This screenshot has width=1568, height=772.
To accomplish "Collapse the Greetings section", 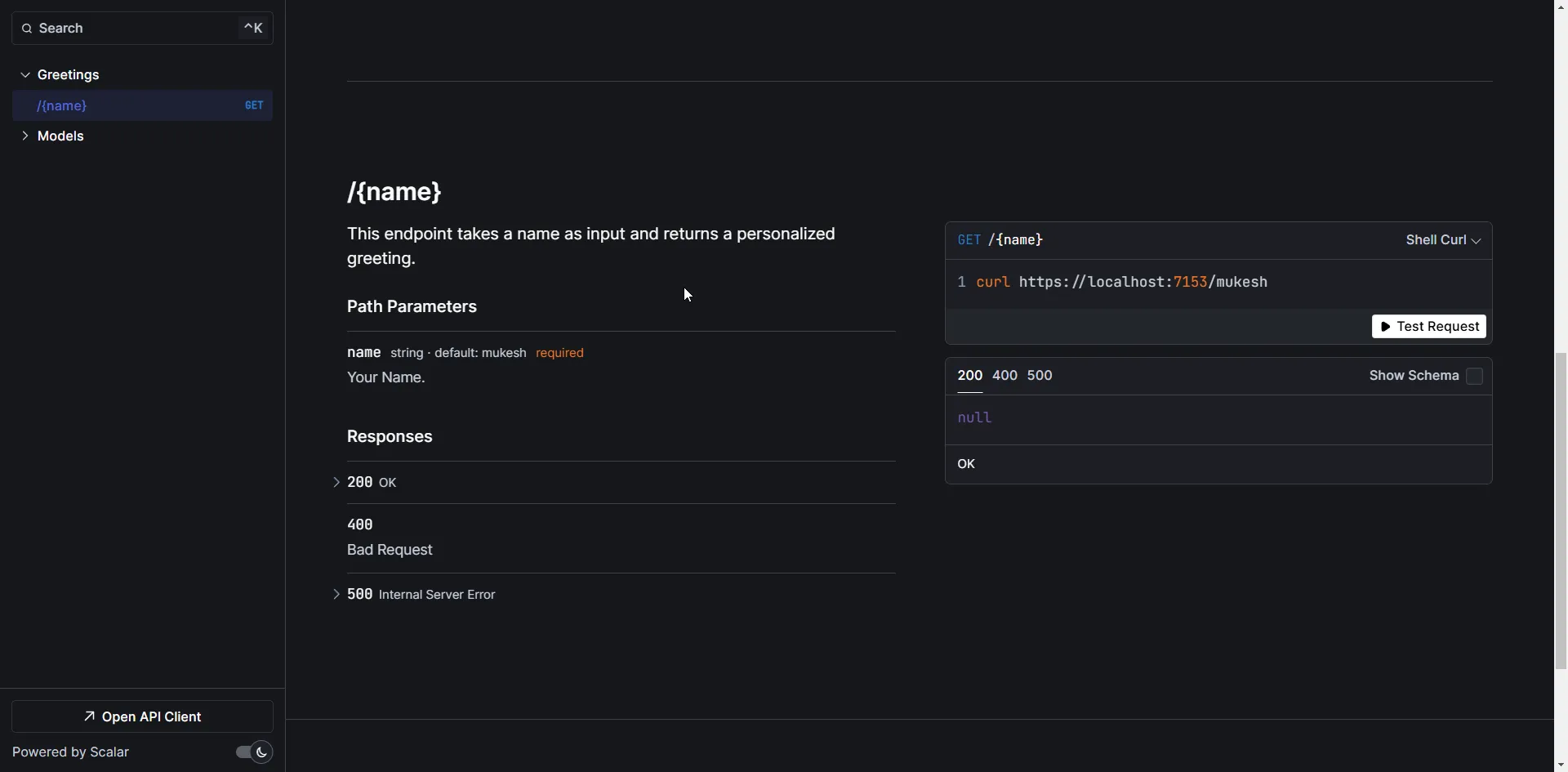I will (x=25, y=75).
